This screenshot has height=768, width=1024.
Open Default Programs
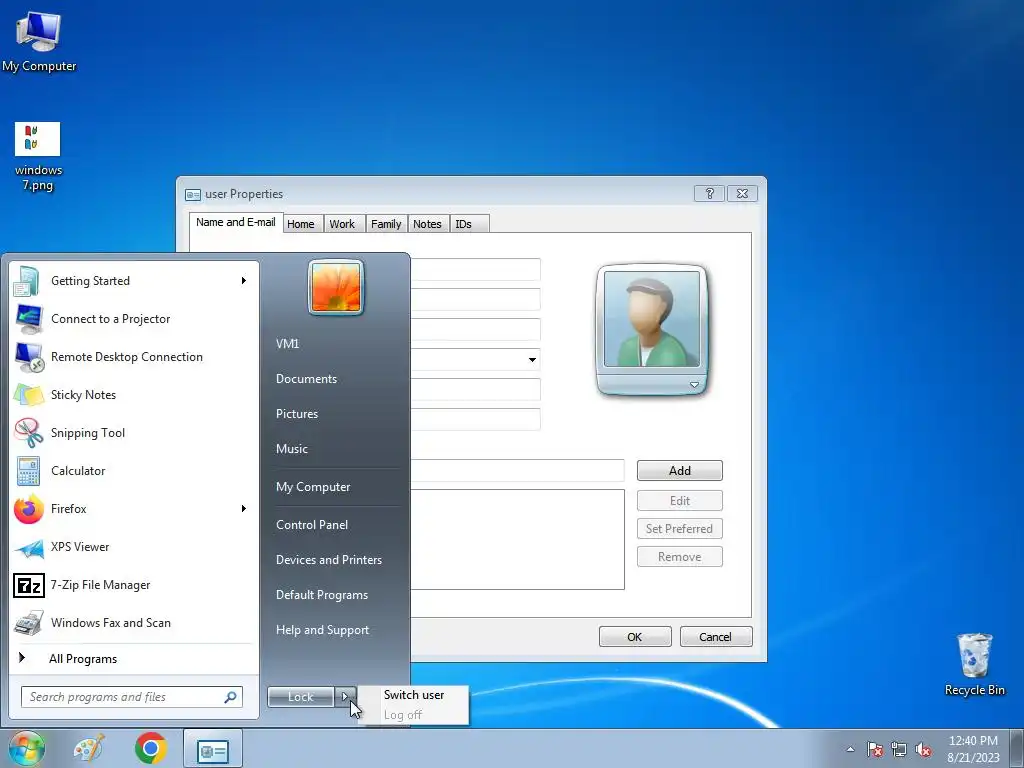(x=322, y=595)
